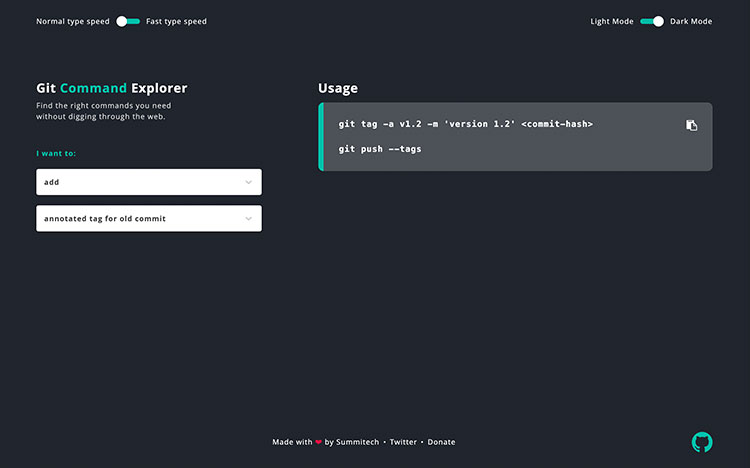This screenshot has width=750, height=468.
Task: Click the Usage heading
Action: (x=338, y=88)
